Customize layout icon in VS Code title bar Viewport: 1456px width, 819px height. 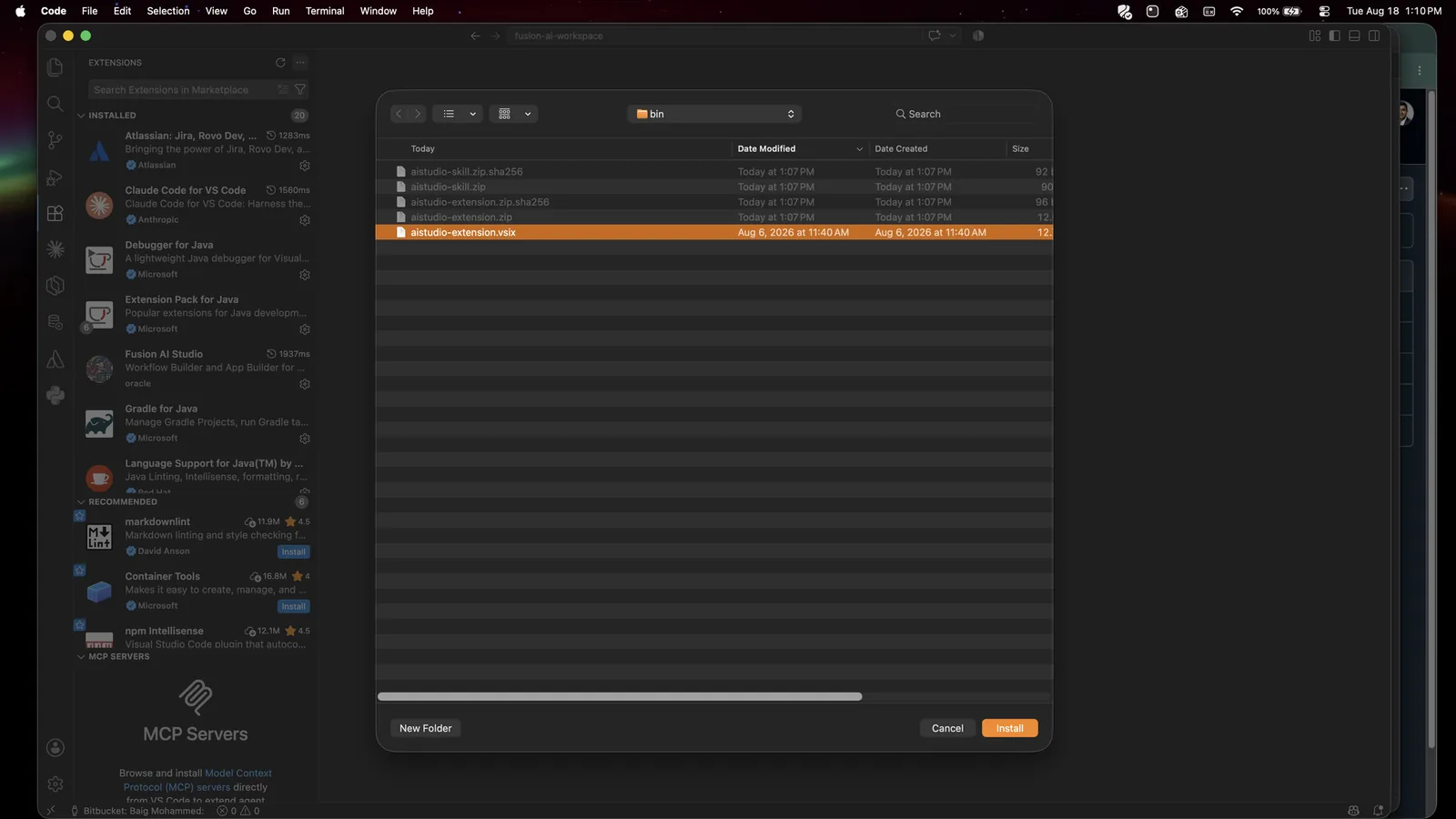(1315, 35)
